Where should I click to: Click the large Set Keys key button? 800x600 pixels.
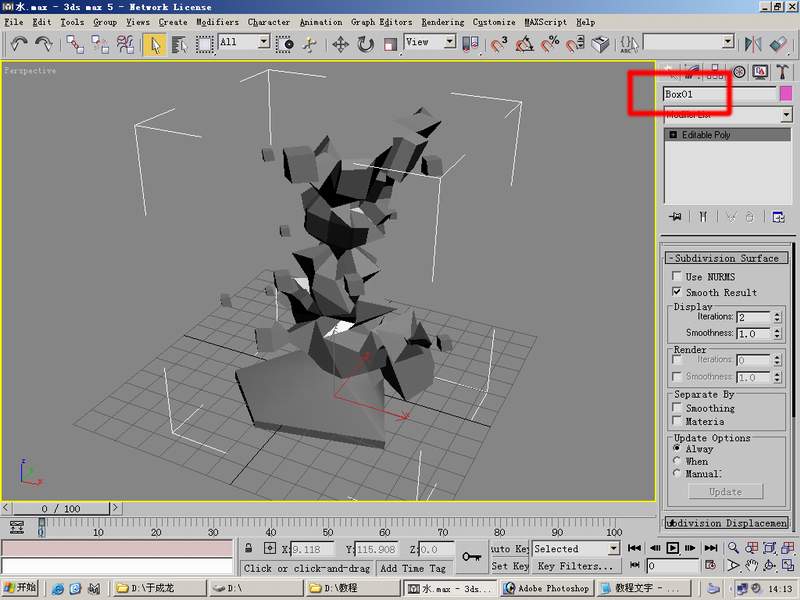click(472, 557)
